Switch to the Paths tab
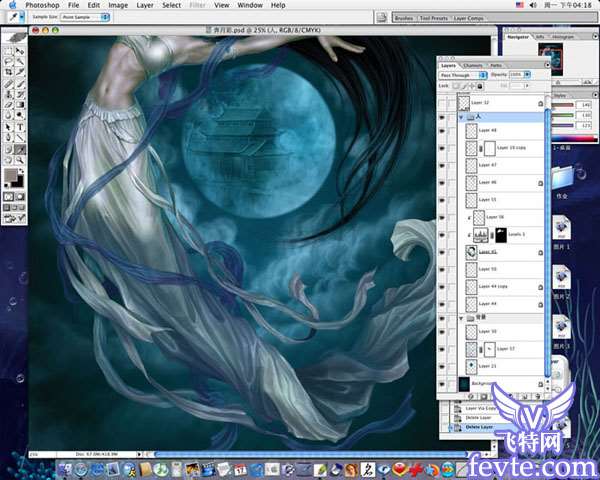 coord(496,66)
